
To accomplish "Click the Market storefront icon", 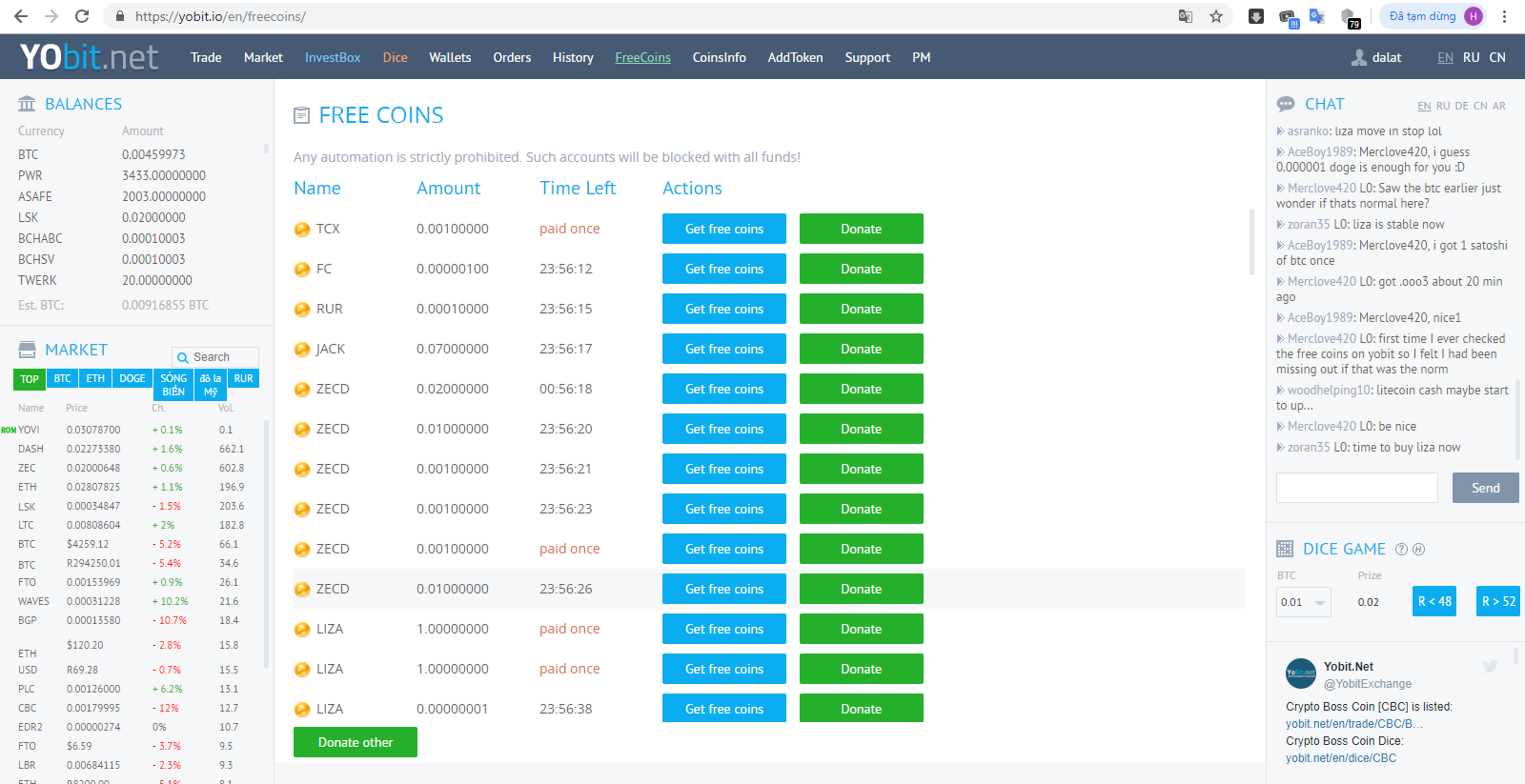I will pyautogui.click(x=27, y=350).
